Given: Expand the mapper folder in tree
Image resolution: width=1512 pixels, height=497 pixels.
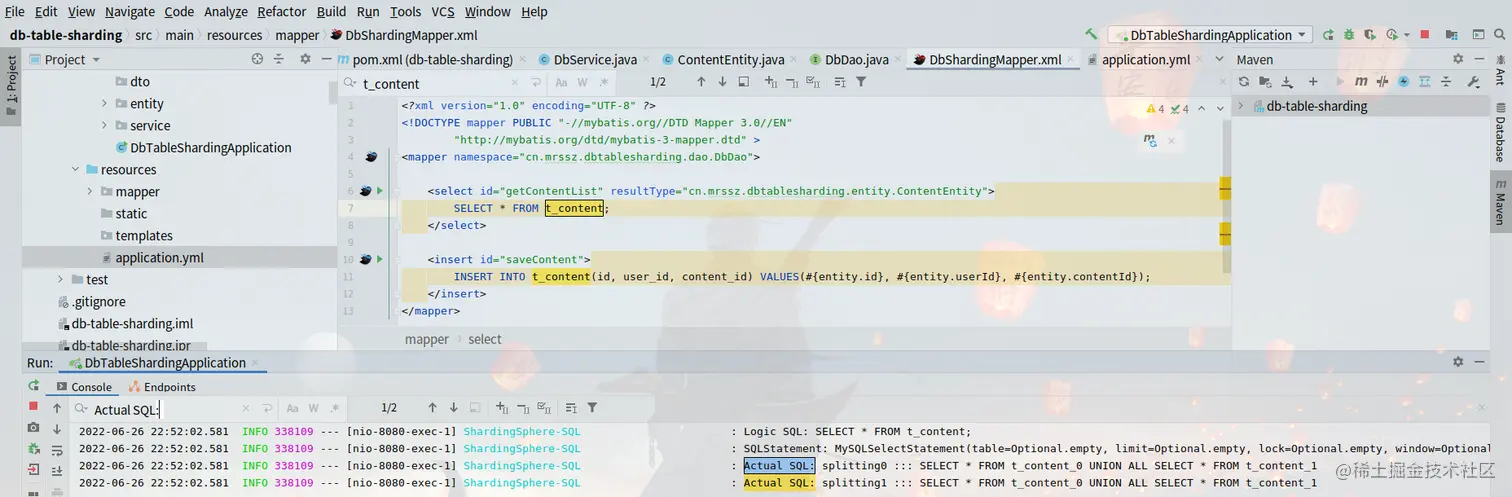Looking at the screenshot, I should point(90,191).
